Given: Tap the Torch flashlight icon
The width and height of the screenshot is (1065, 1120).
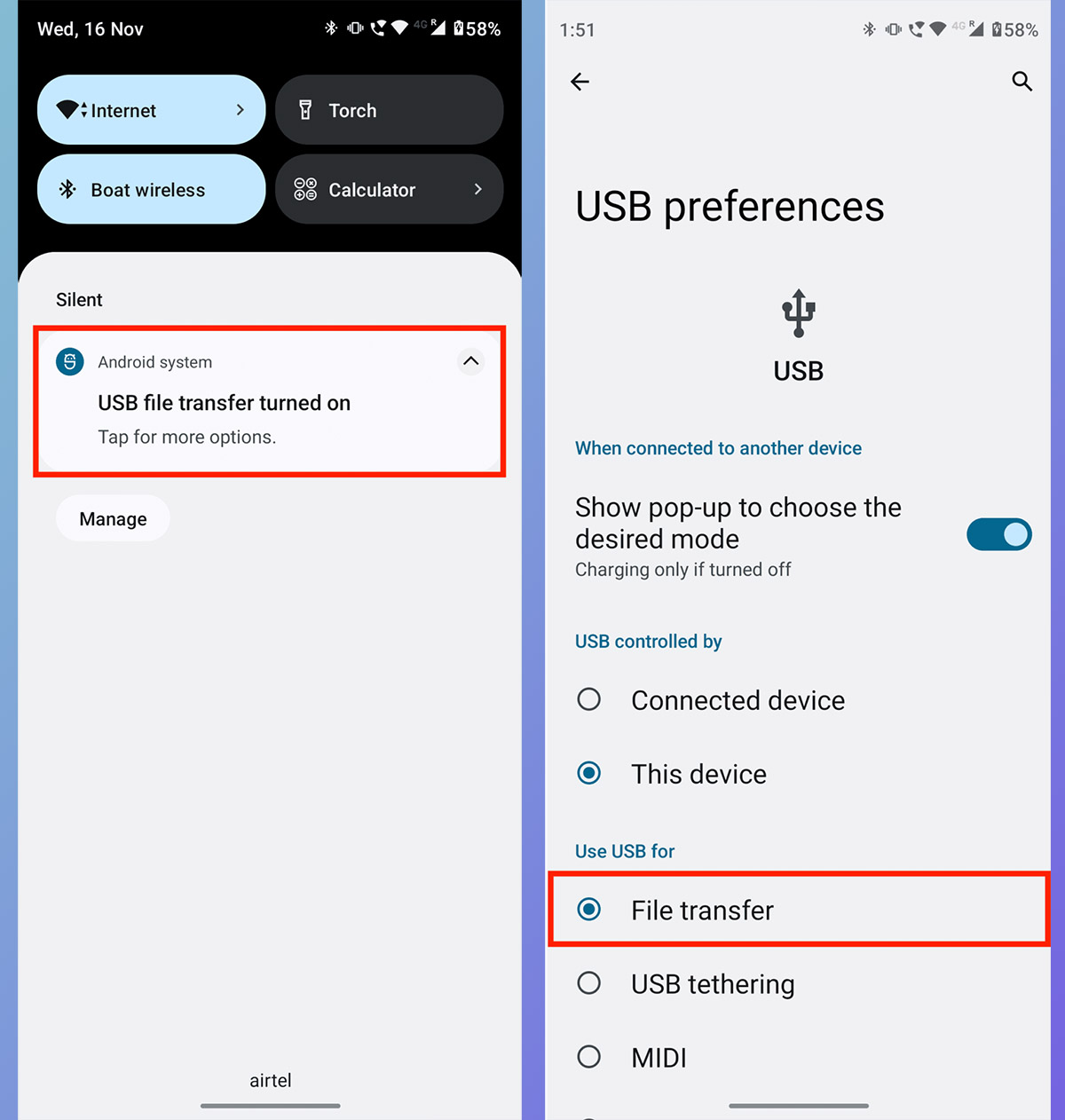Looking at the screenshot, I should click(305, 110).
